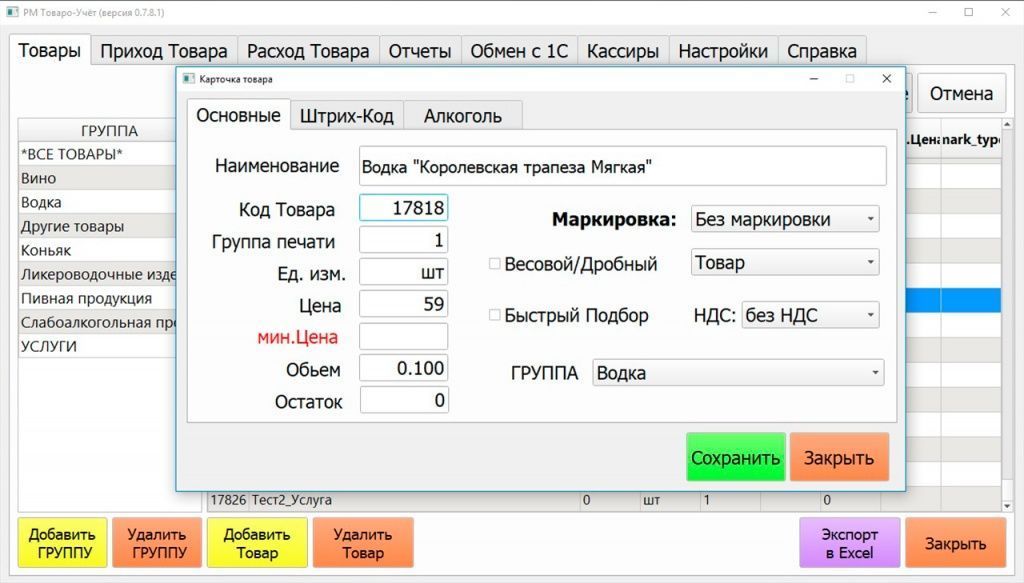This screenshot has width=1024, height=583.
Task: Click the Ед. изм. field
Action: click(x=404, y=272)
